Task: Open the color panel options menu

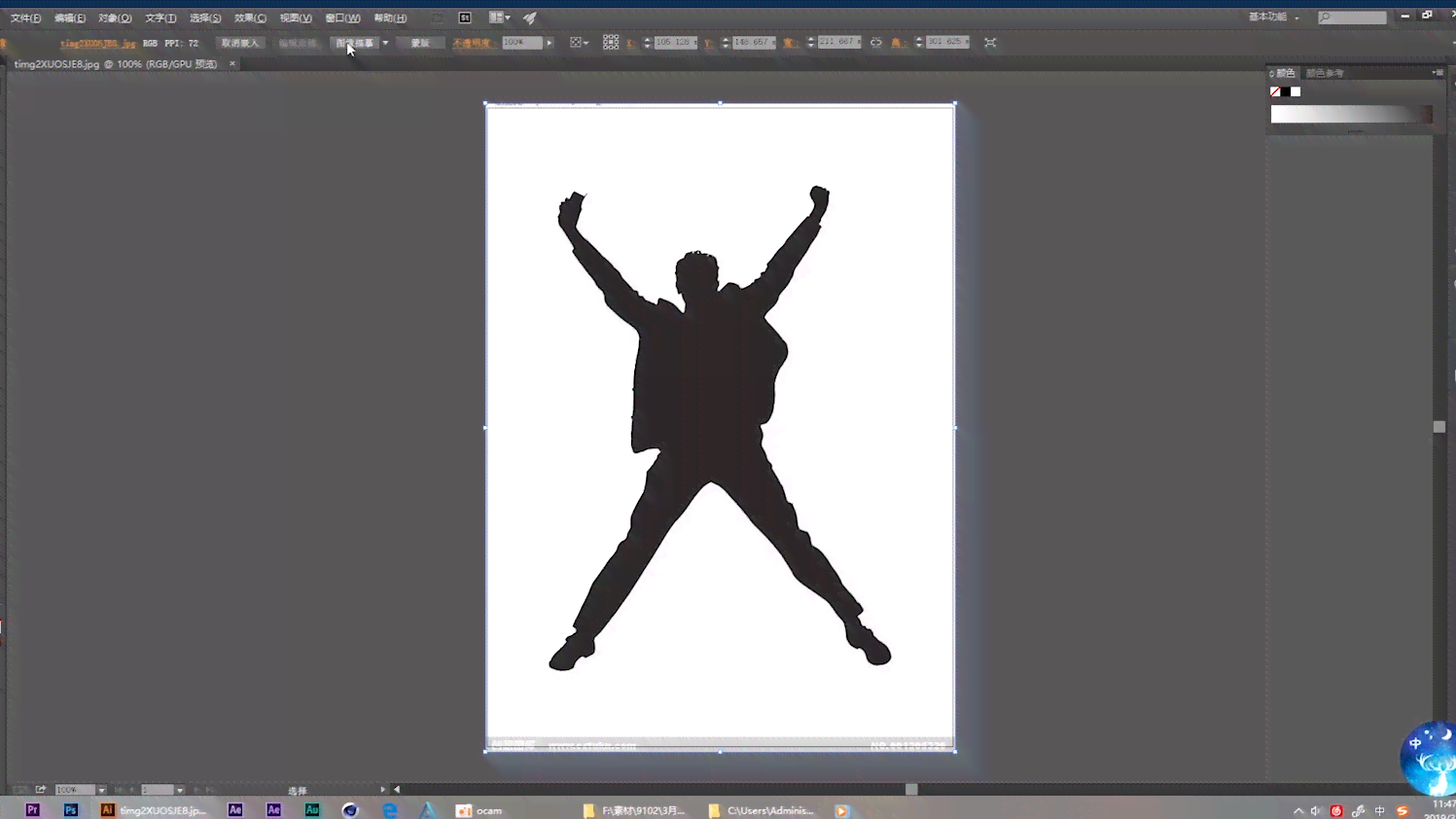Action: tap(1438, 73)
